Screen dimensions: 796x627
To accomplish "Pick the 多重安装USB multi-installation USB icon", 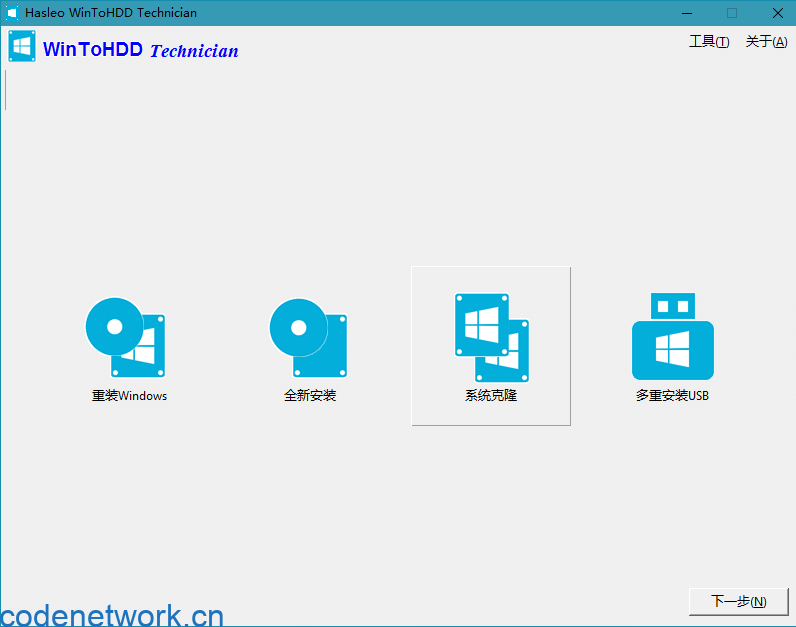I will 673,336.
